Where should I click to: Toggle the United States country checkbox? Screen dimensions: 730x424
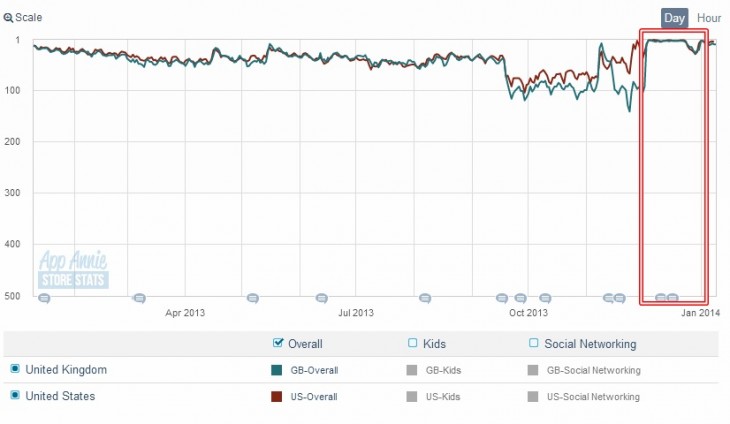pos(15,396)
